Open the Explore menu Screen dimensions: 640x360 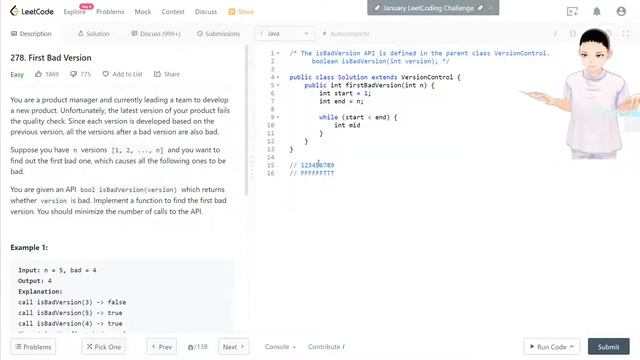coord(75,12)
